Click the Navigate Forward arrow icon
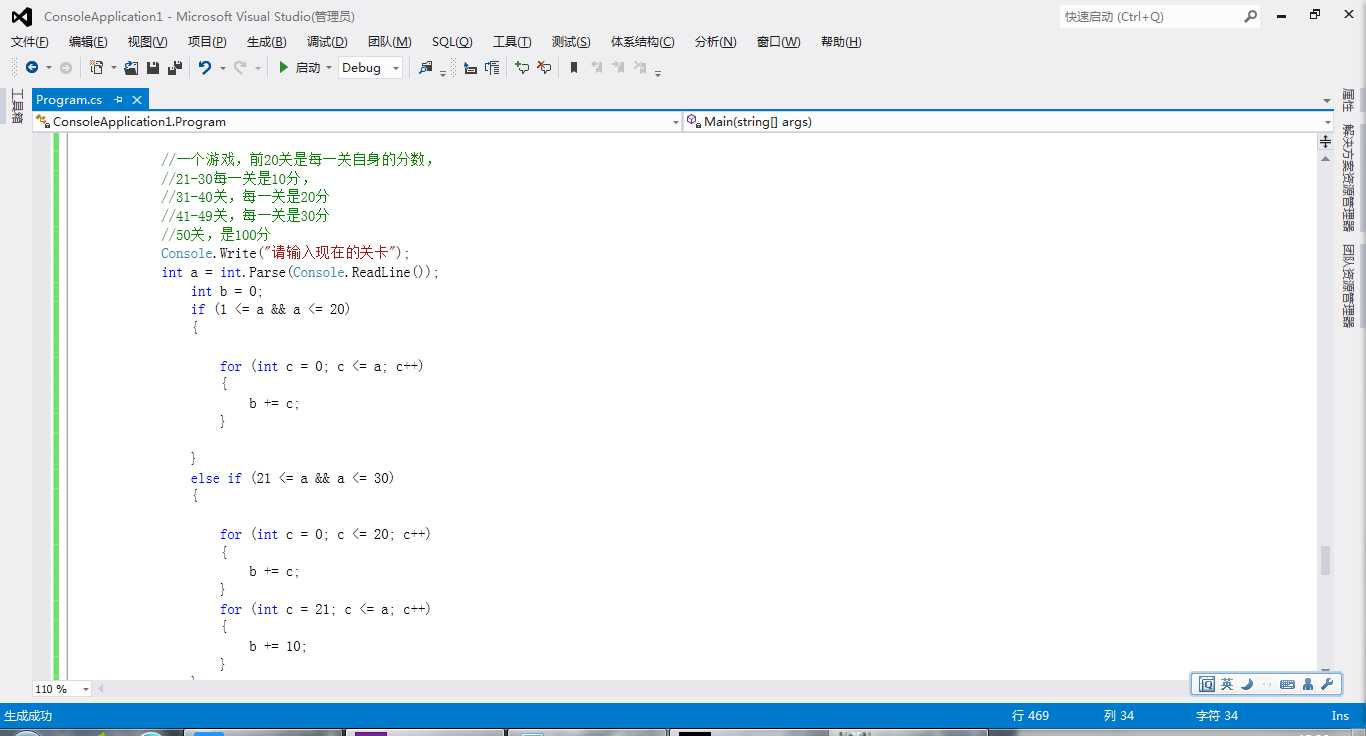The width and height of the screenshot is (1366, 736). coord(66,68)
